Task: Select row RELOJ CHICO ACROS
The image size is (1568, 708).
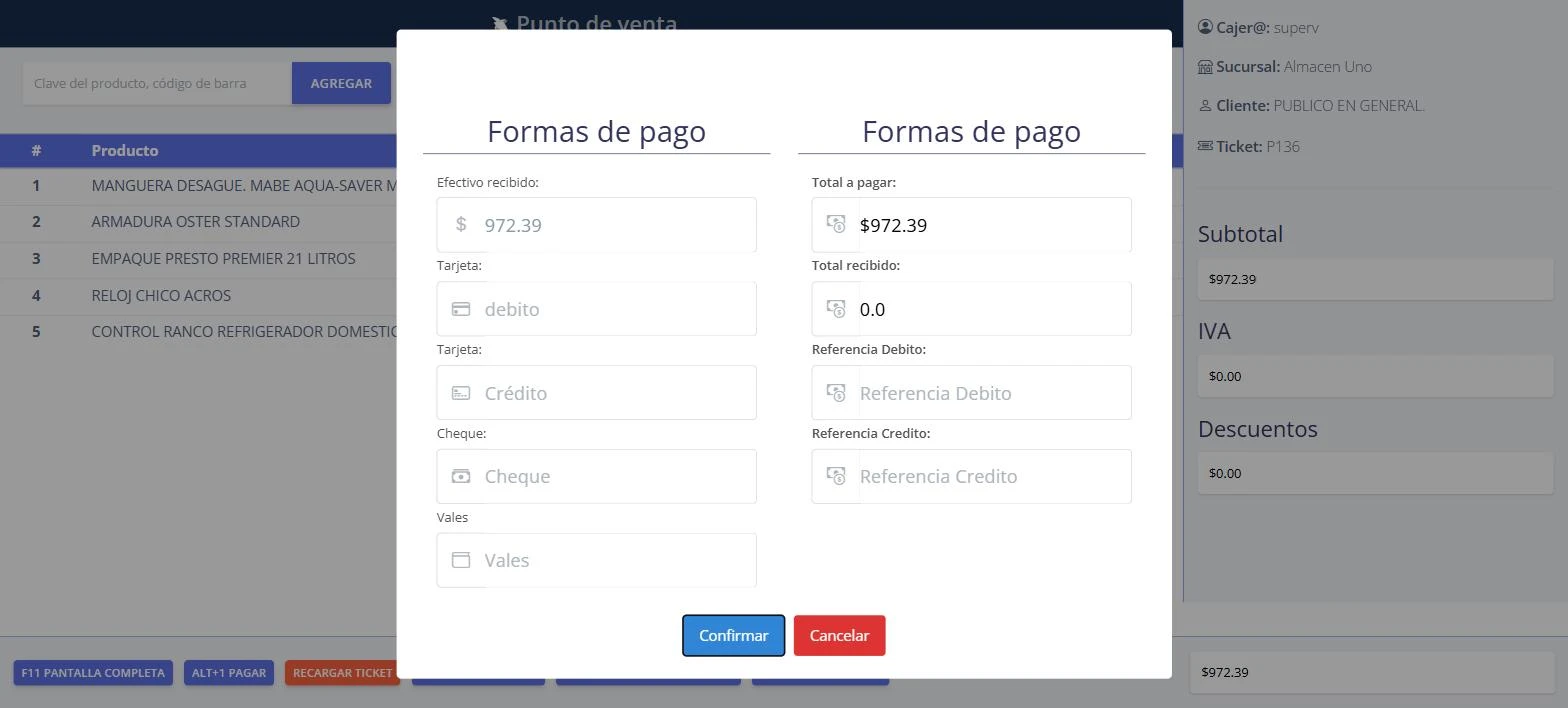Action: click(x=198, y=296)
